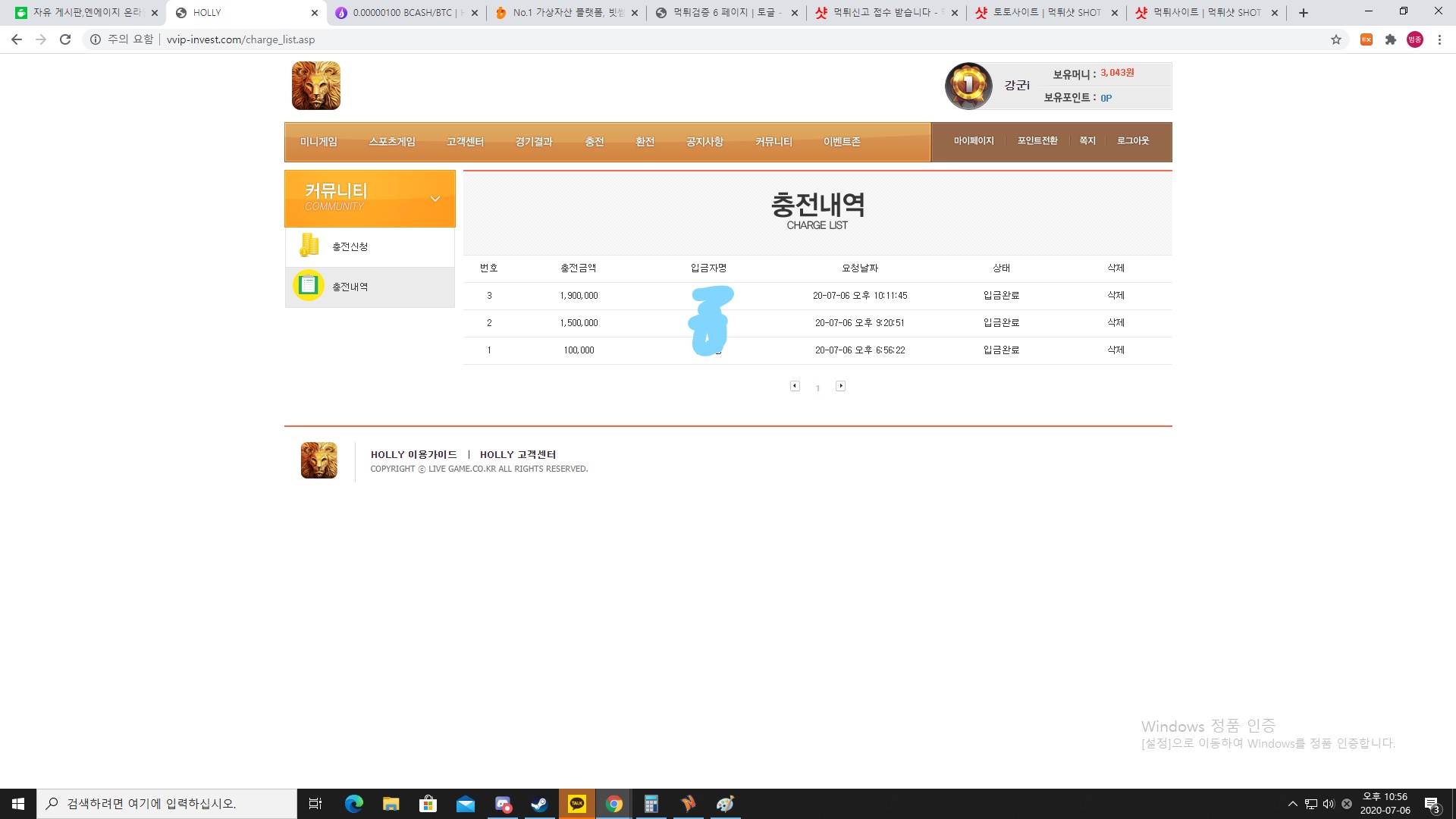Screen dimensions: 1456x819
Task: Open the orange browser extension icon
Action: point(1367,39)
